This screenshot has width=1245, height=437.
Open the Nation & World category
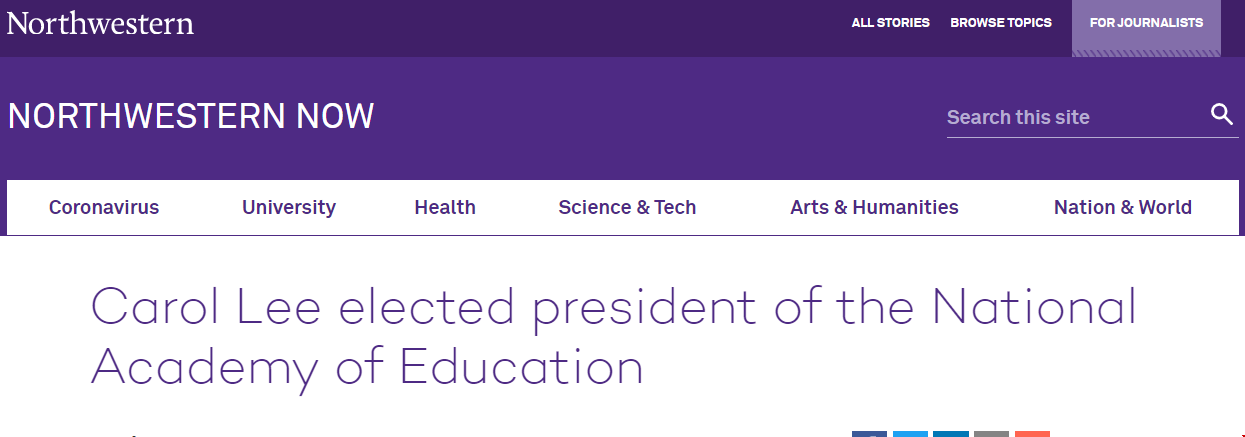pyautogui.click(x=1123, y=207)
